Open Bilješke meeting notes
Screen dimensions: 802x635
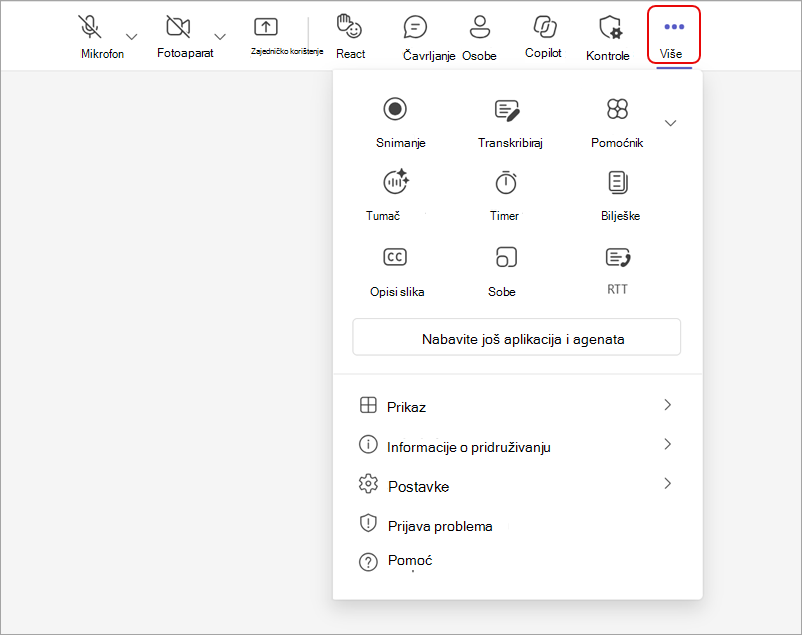618,183
